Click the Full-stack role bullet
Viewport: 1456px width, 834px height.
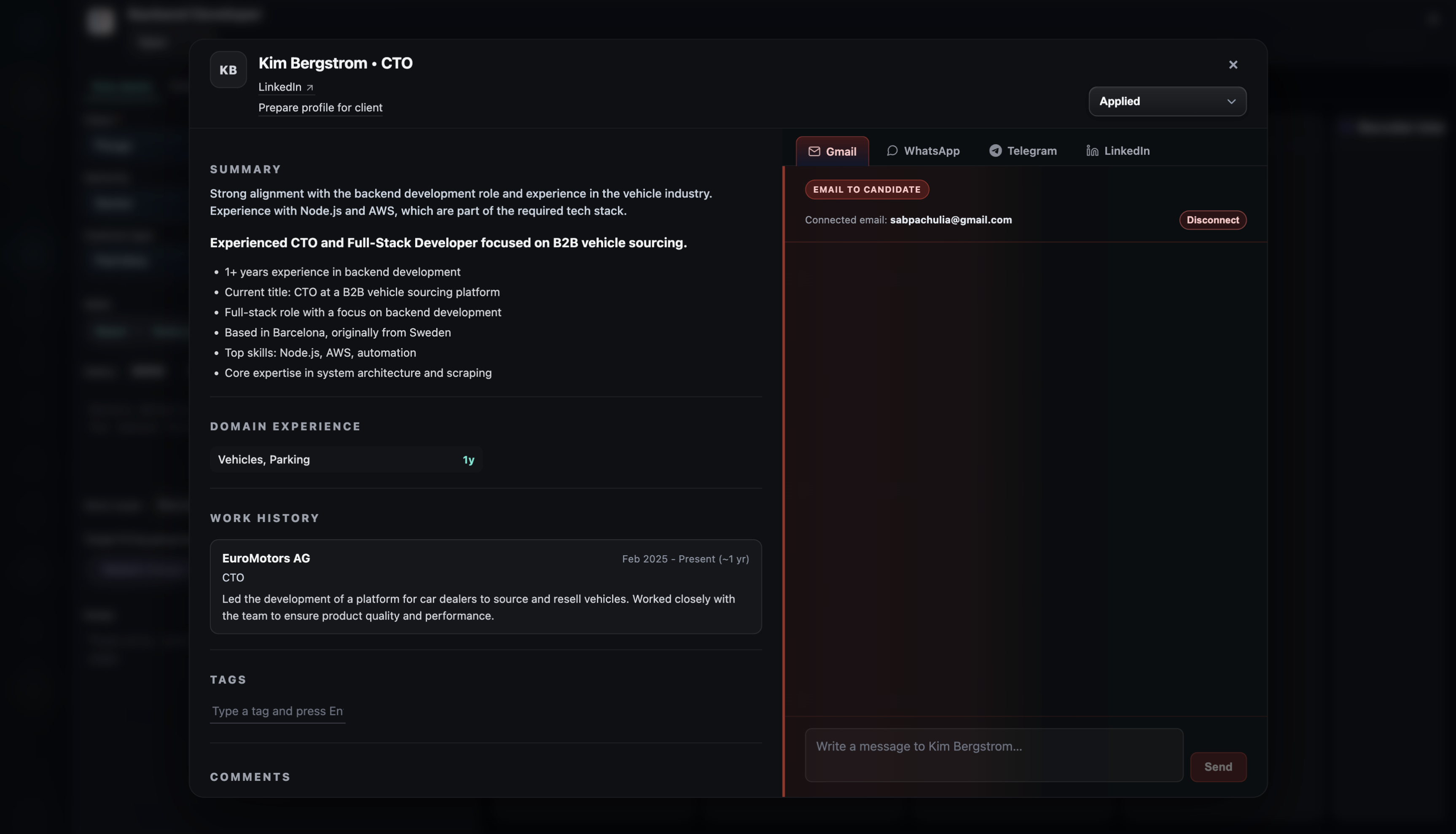tap(363, 312)
